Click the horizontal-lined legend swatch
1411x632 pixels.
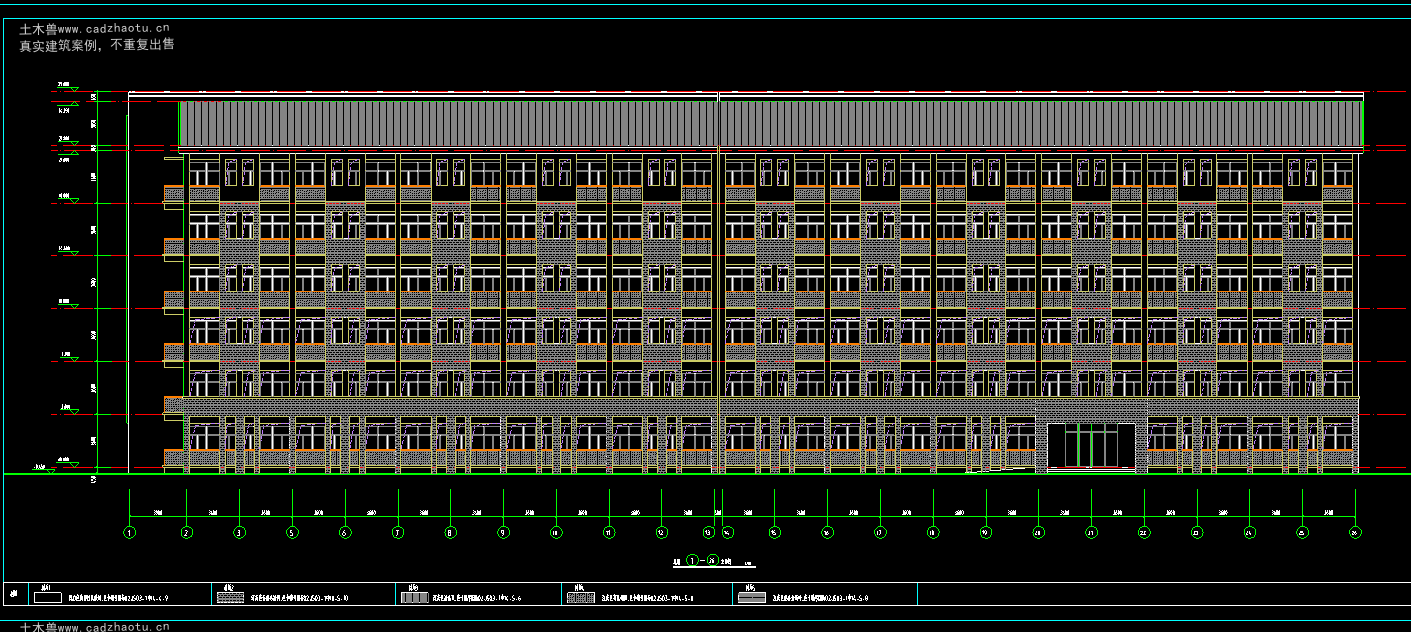pyautogui.click(x=751, y=597)
